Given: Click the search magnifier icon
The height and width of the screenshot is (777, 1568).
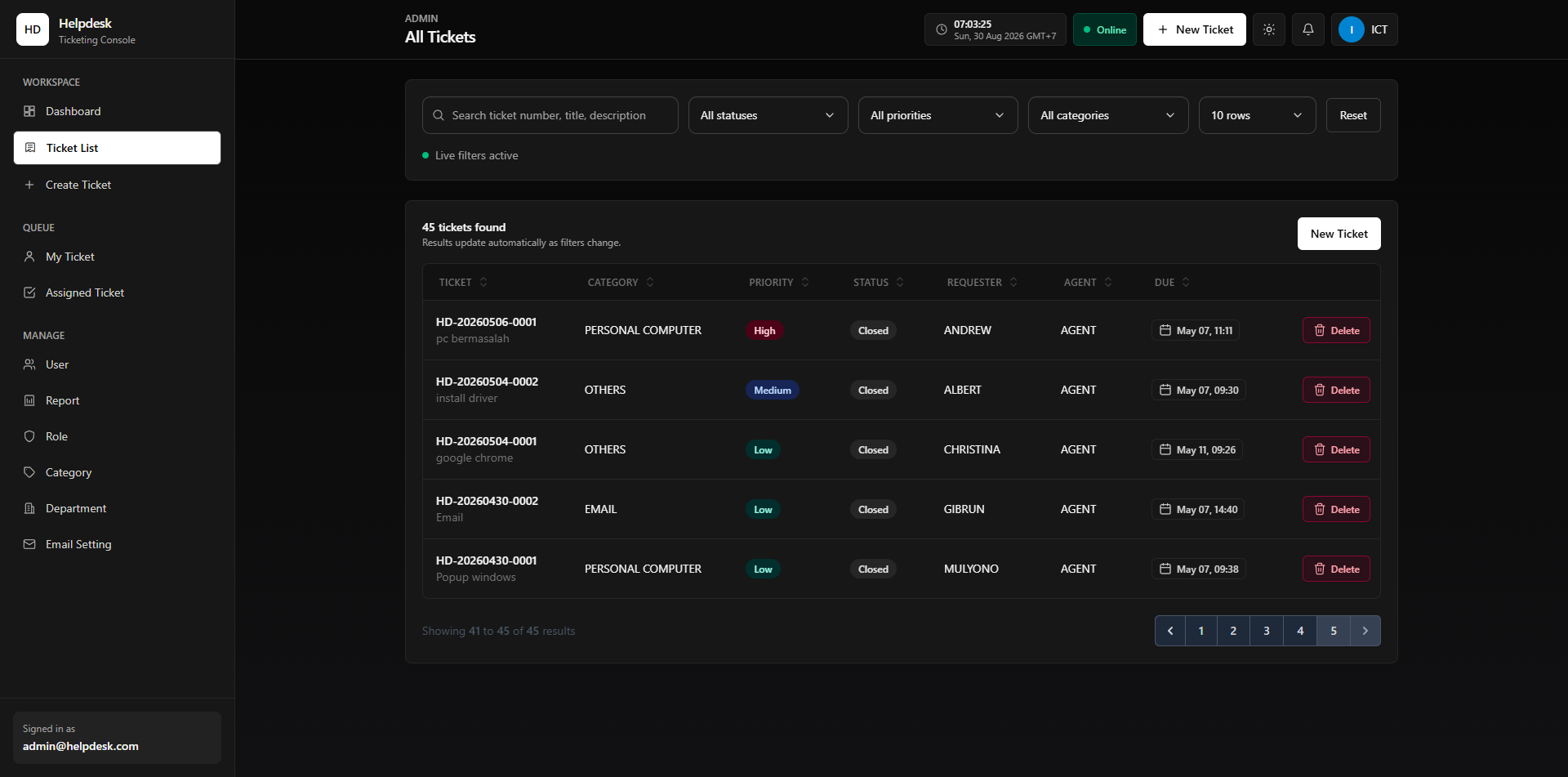Looking at the screenshot, I should pyautogui.click(x=439, y=115).
